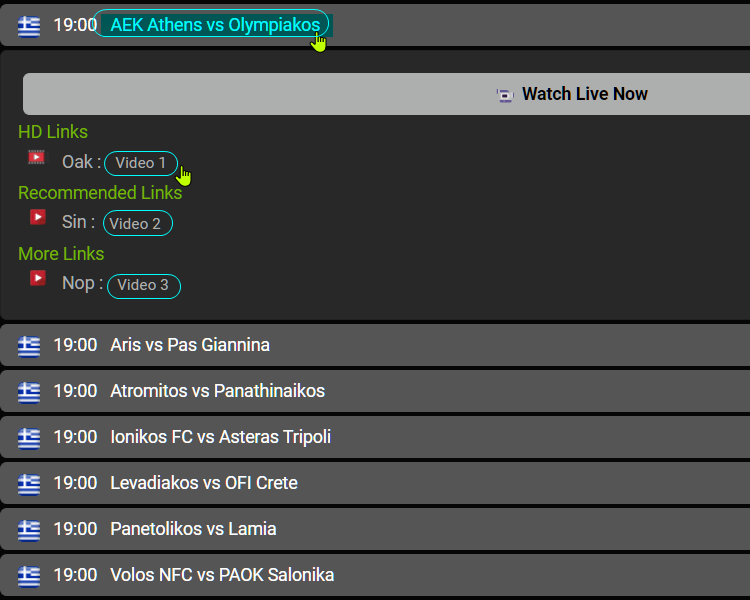Click the film icon next to Oak
Viewport: 750px width, 600px height.
(x=36, y=157)
